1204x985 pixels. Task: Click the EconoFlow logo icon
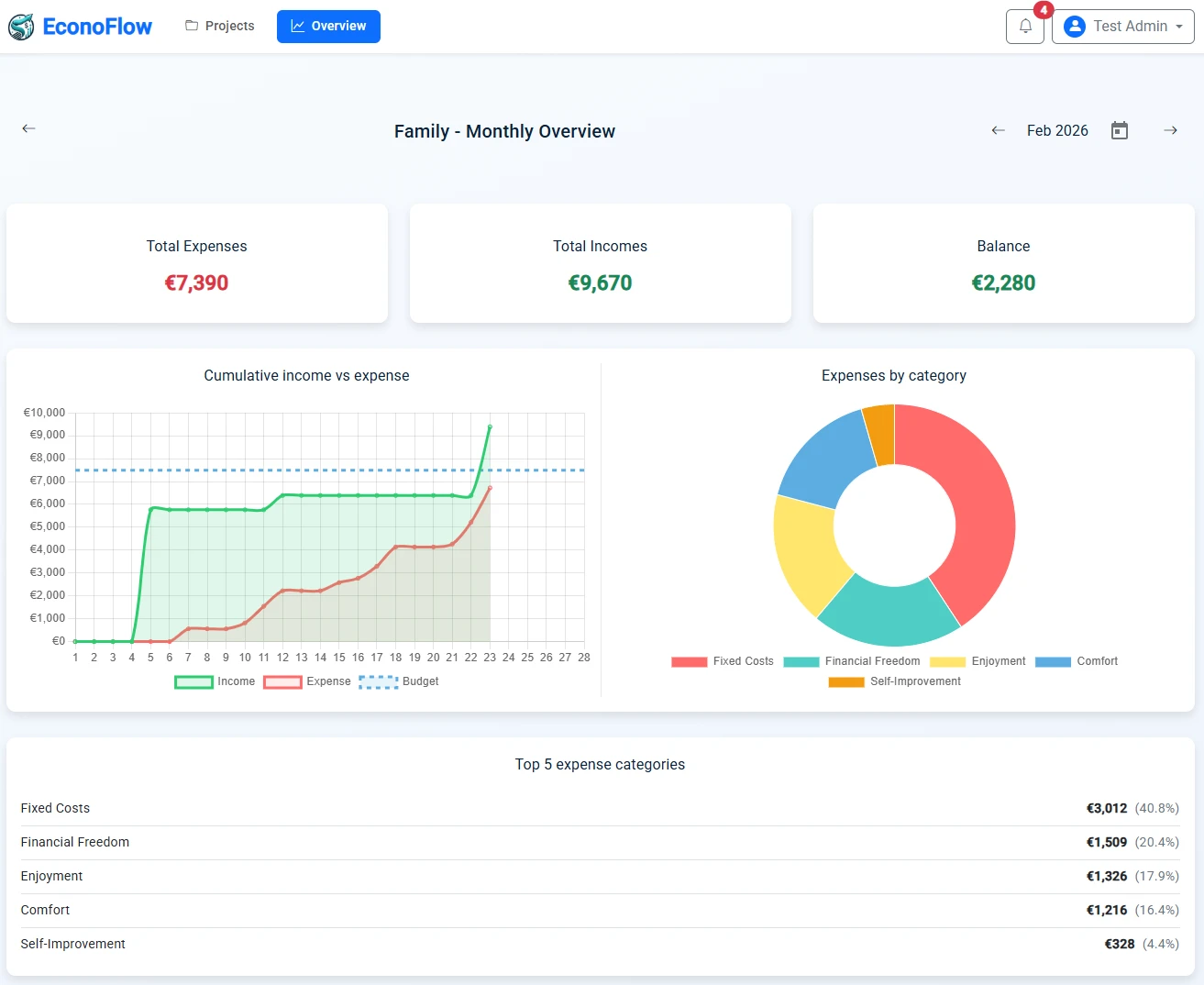[x=20, y=27]
